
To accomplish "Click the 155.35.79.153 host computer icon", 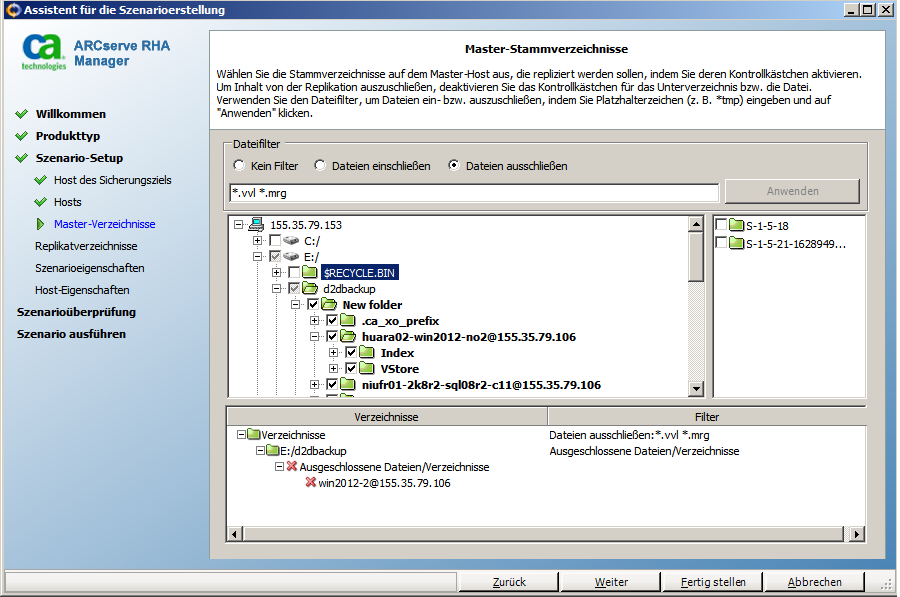I will click(x=257, y=225).
